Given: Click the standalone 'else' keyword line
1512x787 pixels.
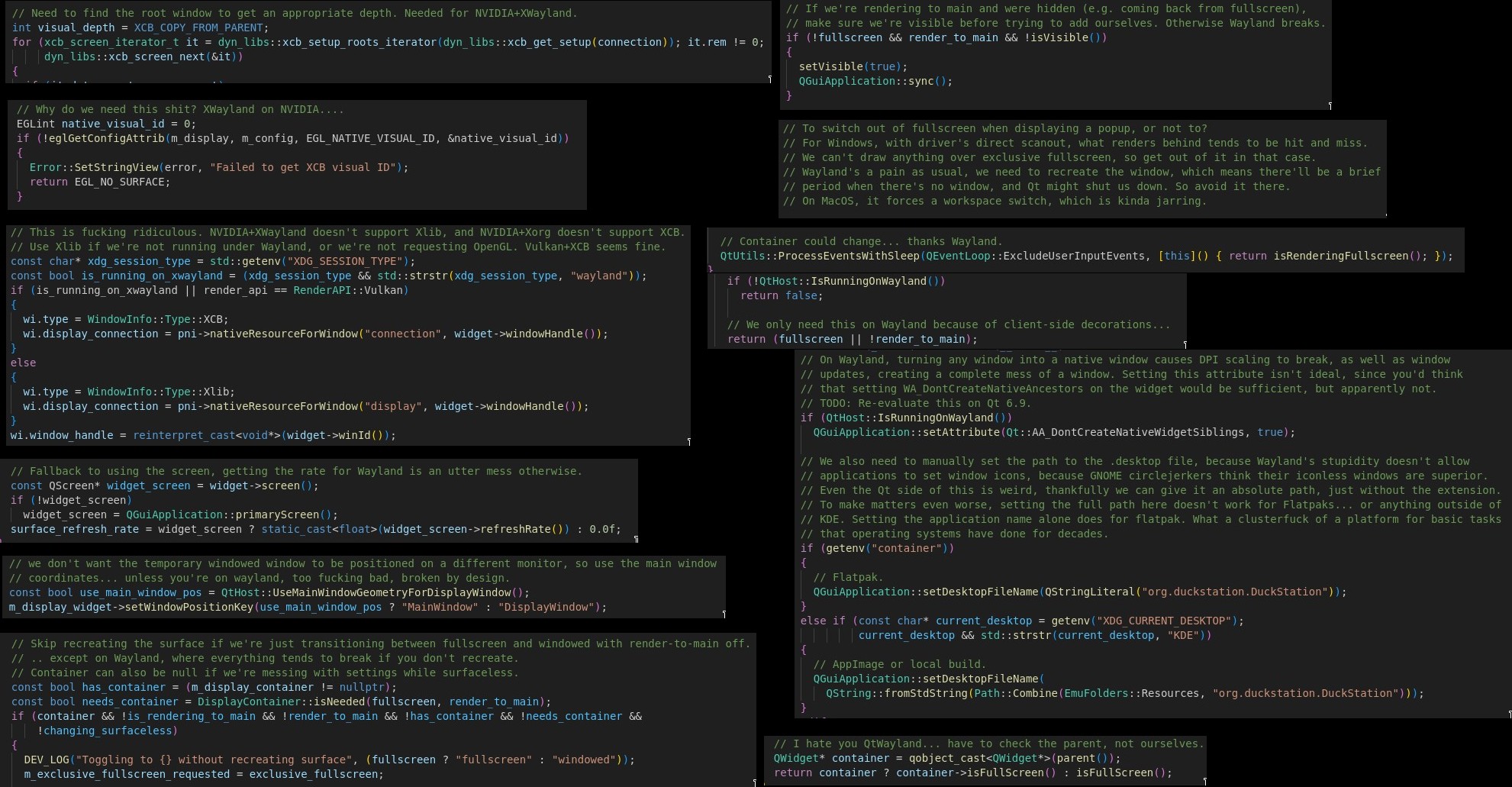Looking at the screenshot, I should pos(23,363).
